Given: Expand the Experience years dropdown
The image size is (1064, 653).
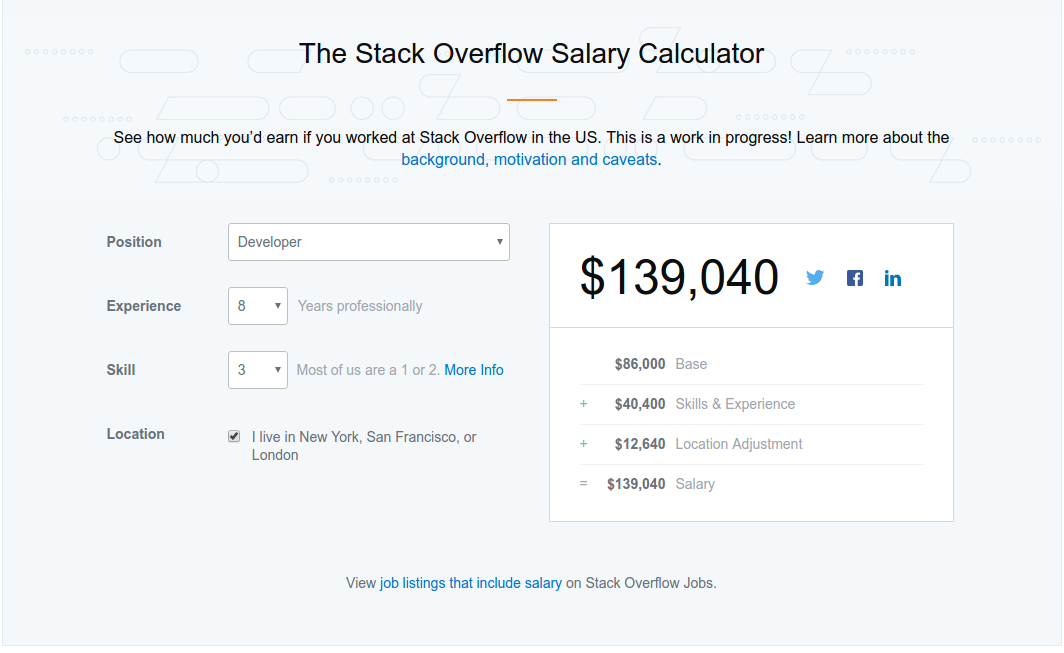Looking at the screenshot, I should click(258, 306).
